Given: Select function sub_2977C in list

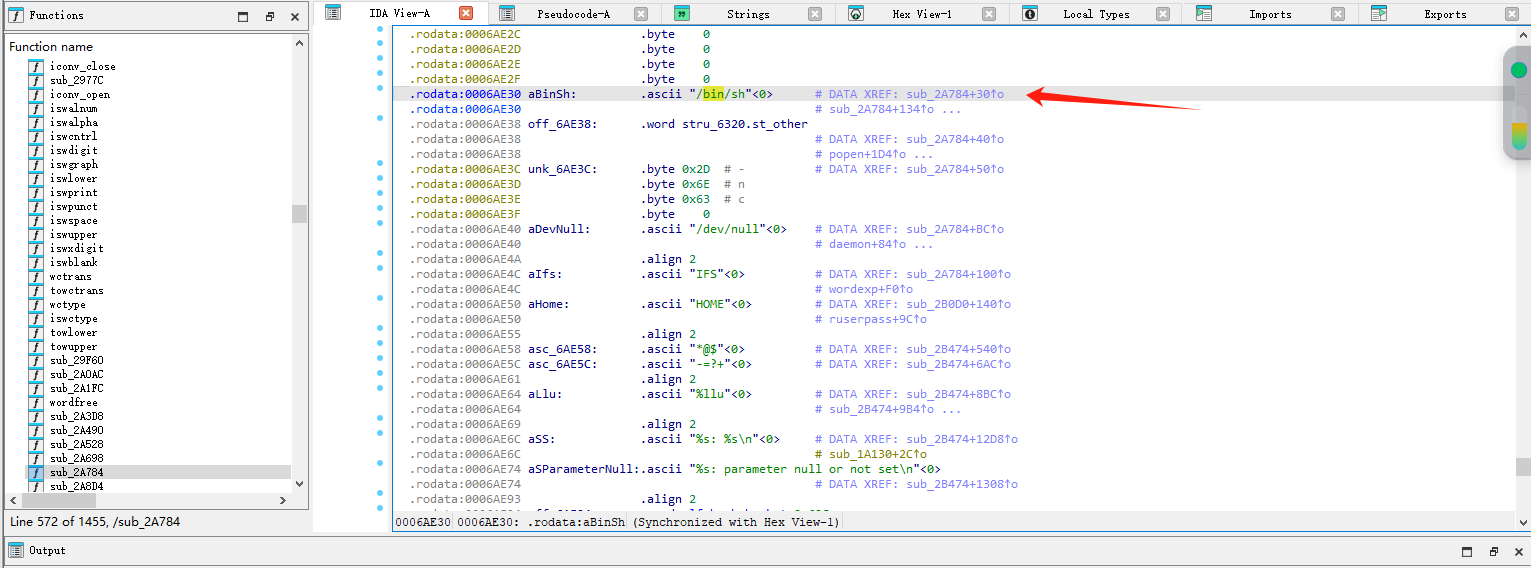Looking at the screenshot, I should [77, 80].
